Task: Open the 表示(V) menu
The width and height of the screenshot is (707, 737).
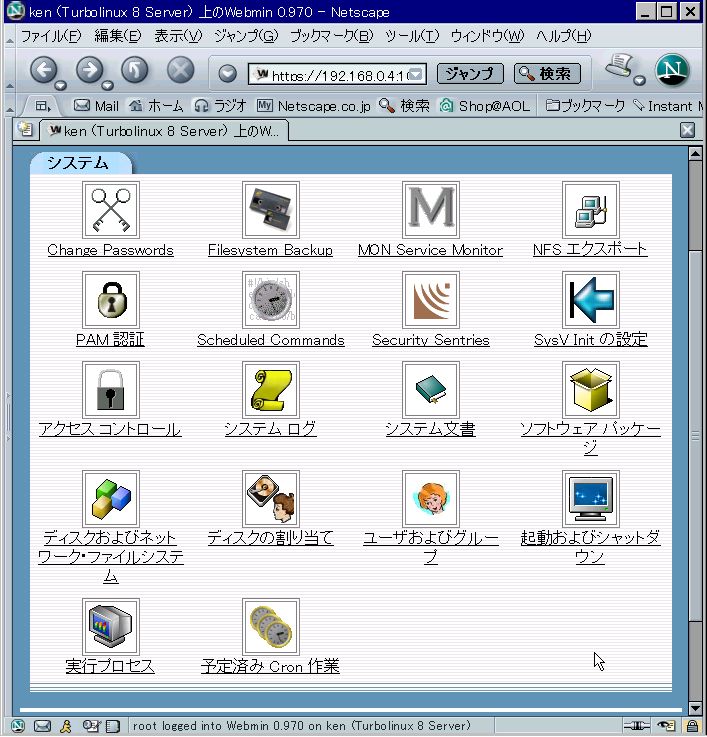Action: click(178, 36)
